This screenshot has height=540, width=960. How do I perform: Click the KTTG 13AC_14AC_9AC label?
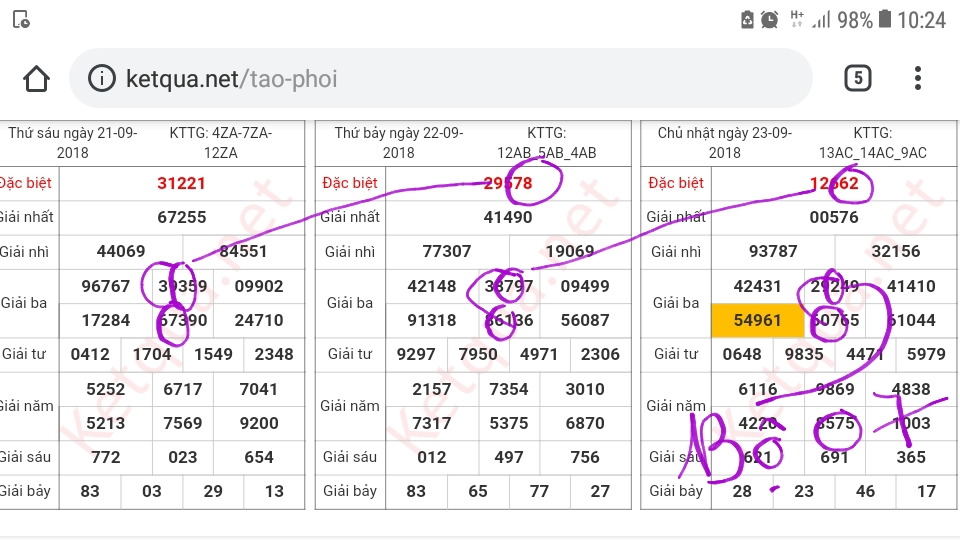tap(872, 142)
